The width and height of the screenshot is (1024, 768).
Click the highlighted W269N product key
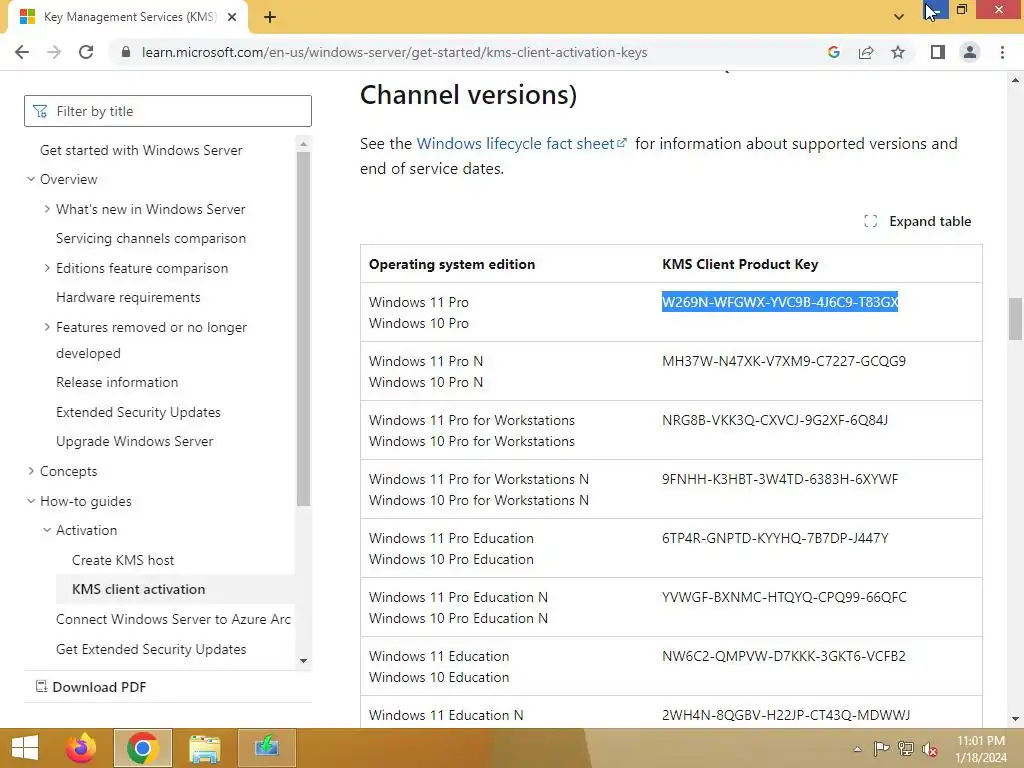click(780, 302)
